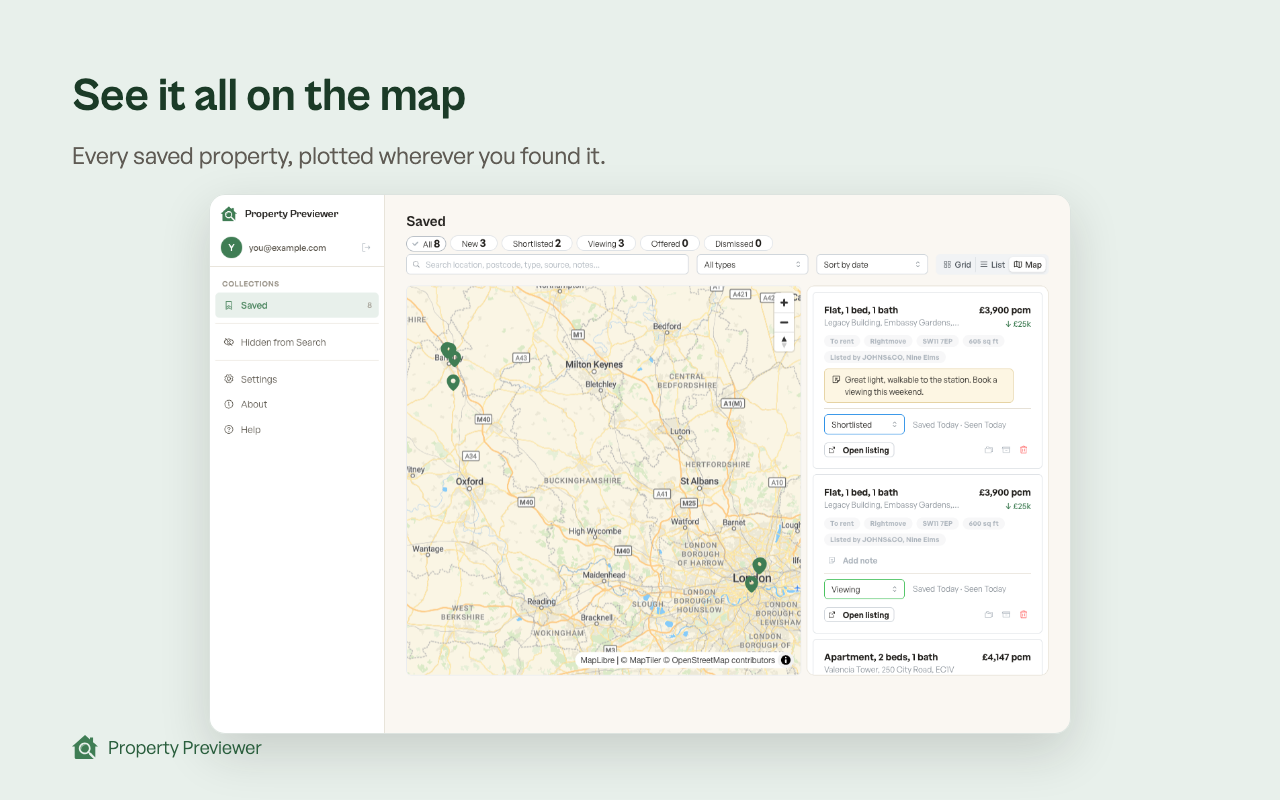The height and width of the screenshot is (800, 1280).
Task: Reset map bearing with the compass button
Action: [784, 342]
